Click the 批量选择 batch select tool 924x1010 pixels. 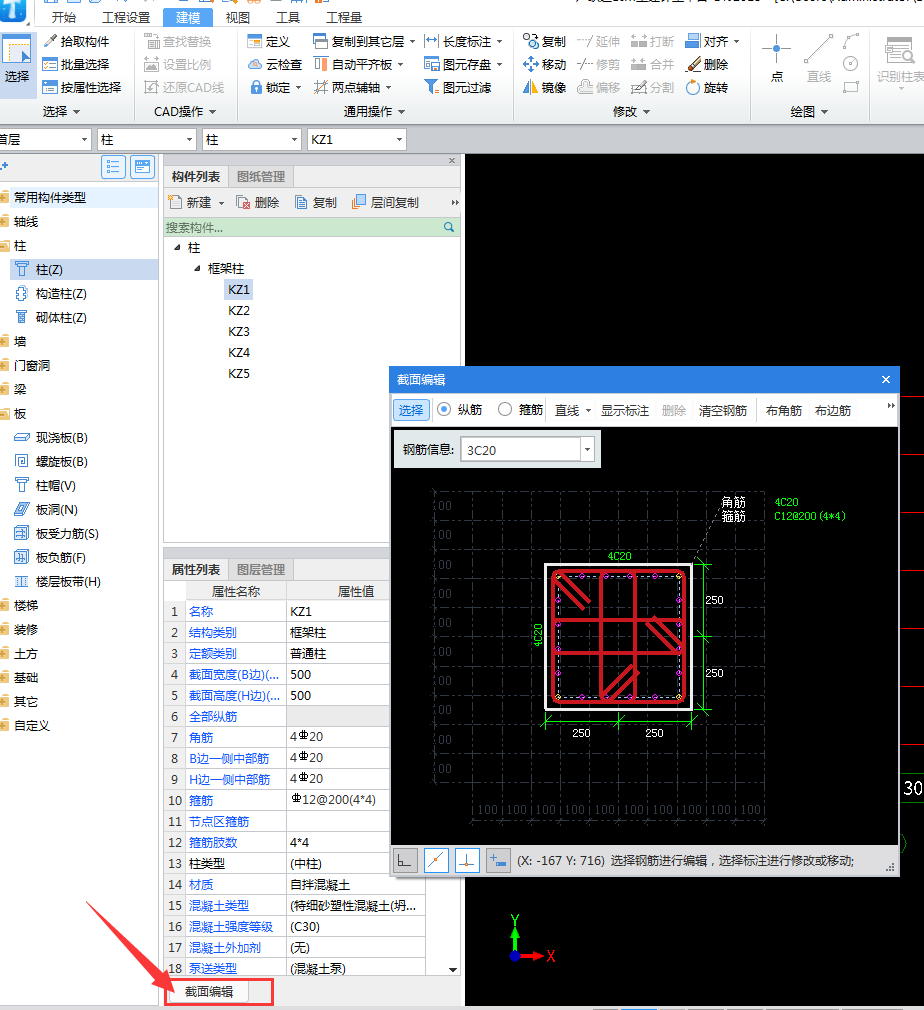76,64
